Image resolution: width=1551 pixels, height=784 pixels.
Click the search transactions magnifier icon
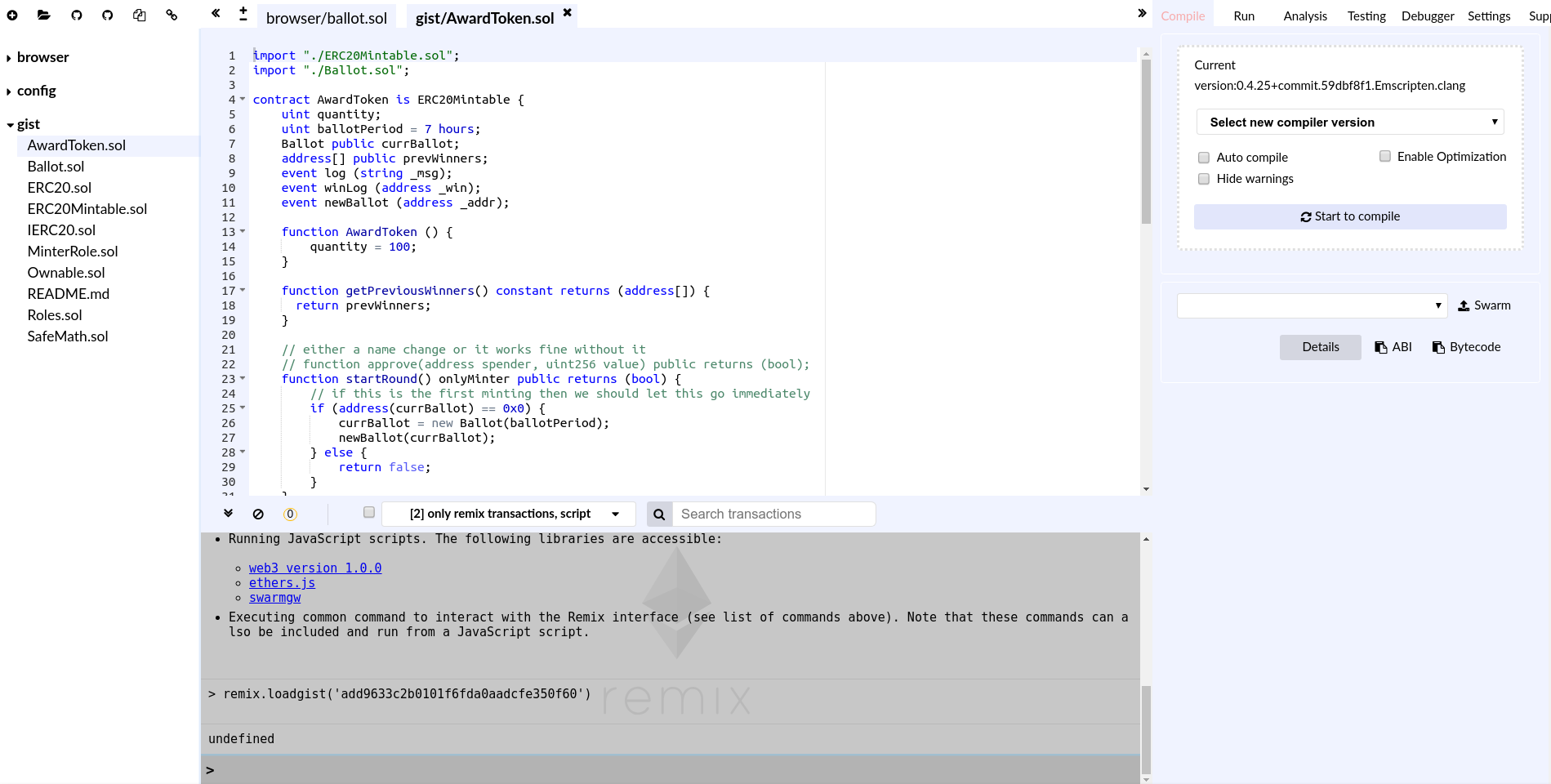659,514
